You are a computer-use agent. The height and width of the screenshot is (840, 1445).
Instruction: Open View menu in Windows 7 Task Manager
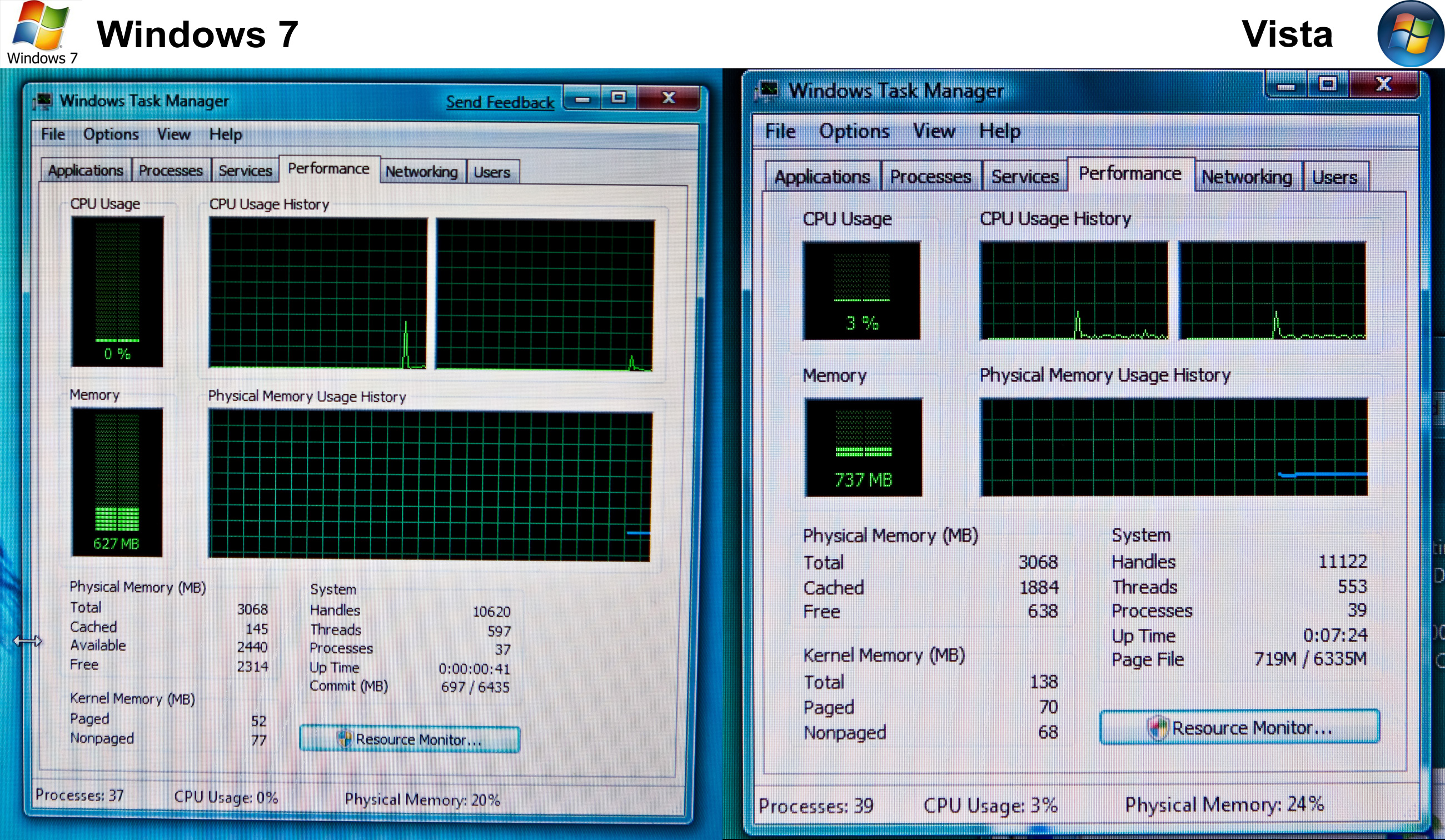(173, 134)
